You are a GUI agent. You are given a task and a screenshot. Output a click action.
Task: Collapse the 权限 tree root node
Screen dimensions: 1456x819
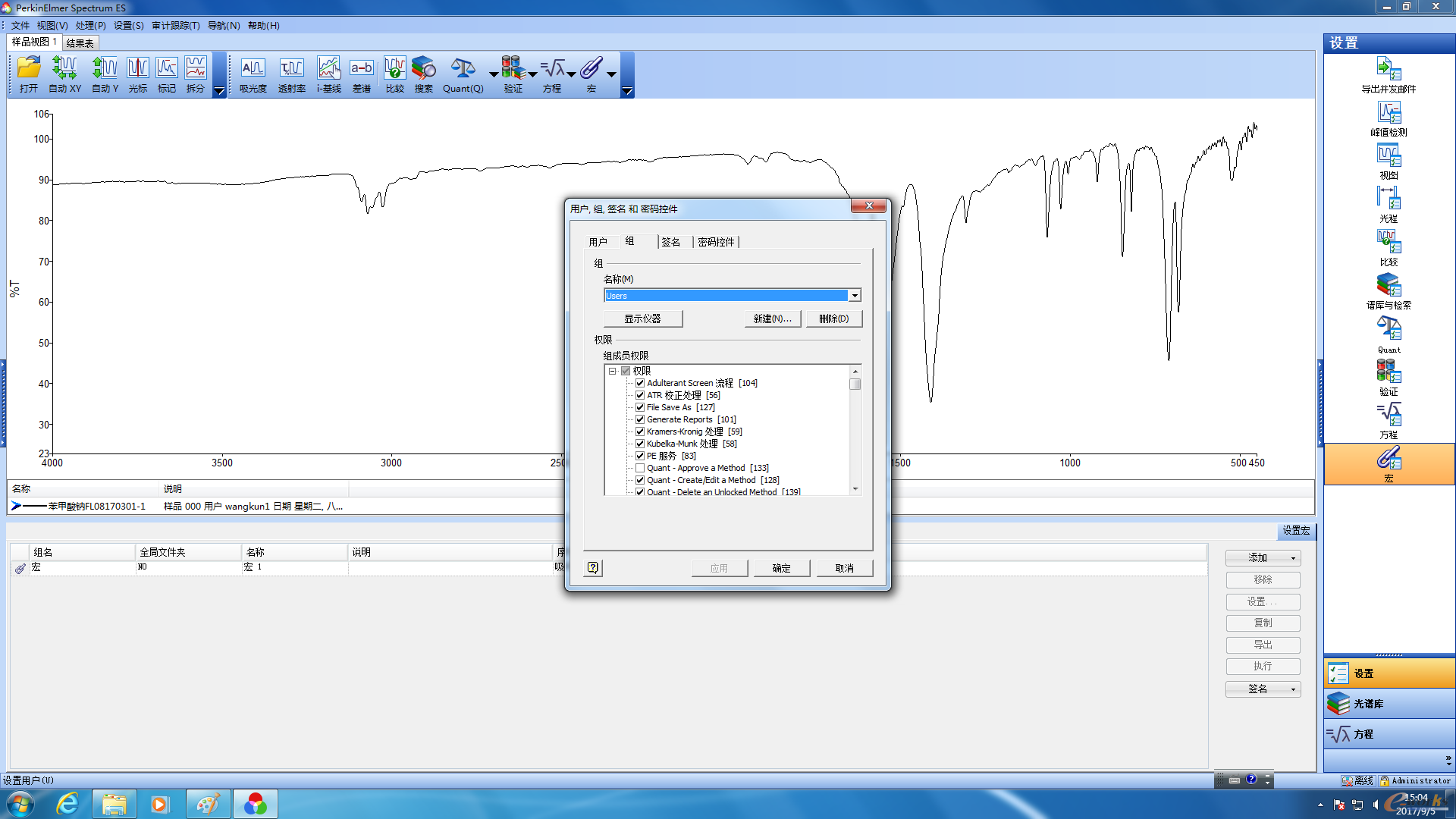click(x=613, y=371)
